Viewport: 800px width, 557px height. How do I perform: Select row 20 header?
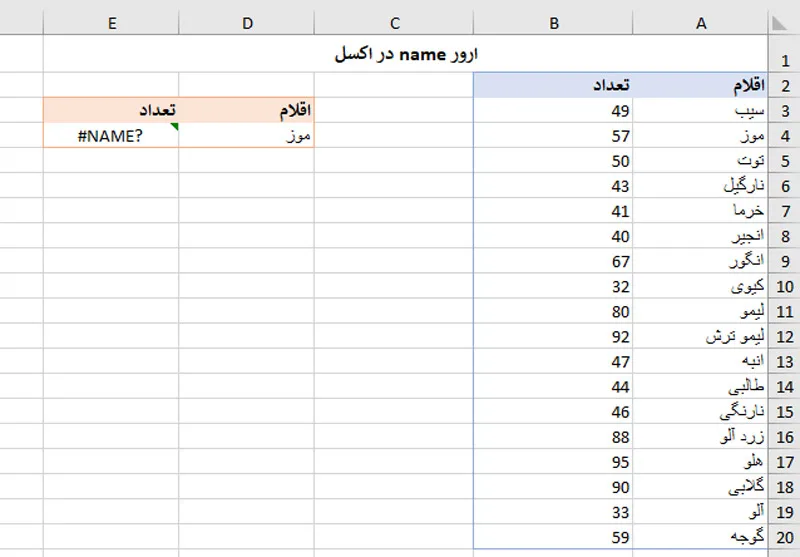pyautogui.click(x=784, y=537)
